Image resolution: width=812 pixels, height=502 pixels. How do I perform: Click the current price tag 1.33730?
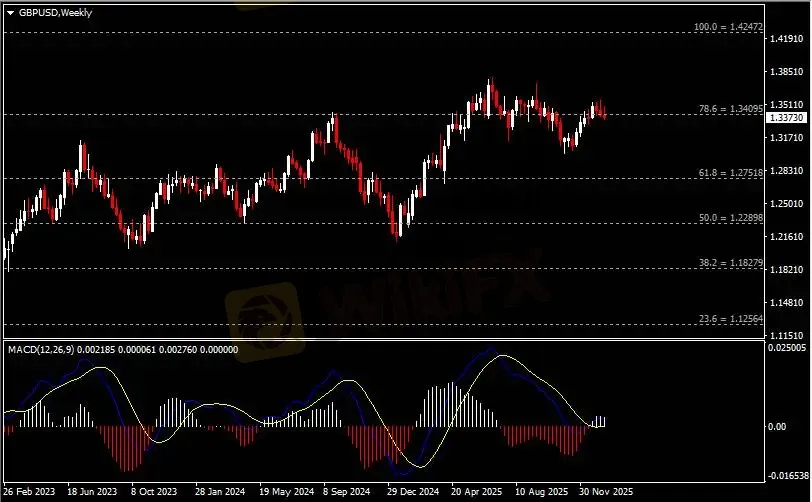coord(783,118)
